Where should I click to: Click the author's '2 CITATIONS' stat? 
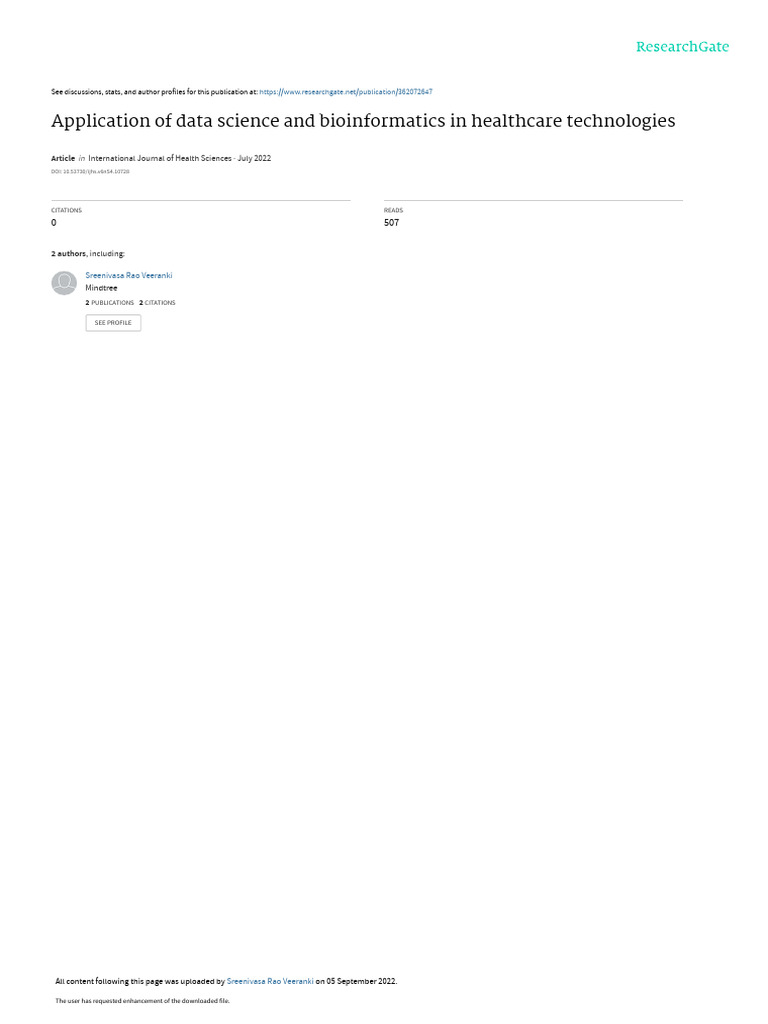pos(157,303)
